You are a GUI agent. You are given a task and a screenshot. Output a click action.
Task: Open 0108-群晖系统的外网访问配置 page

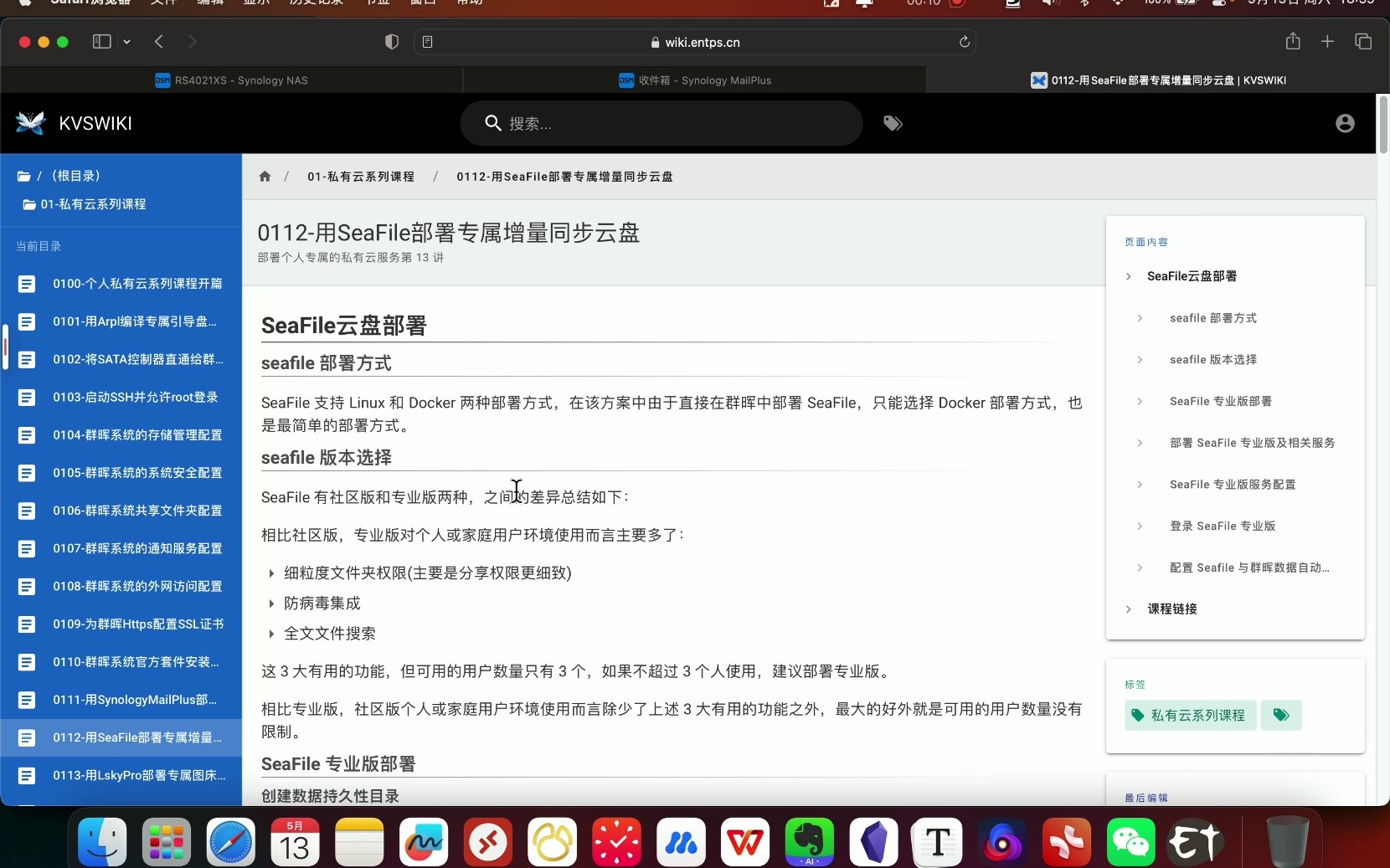(121, 587)
